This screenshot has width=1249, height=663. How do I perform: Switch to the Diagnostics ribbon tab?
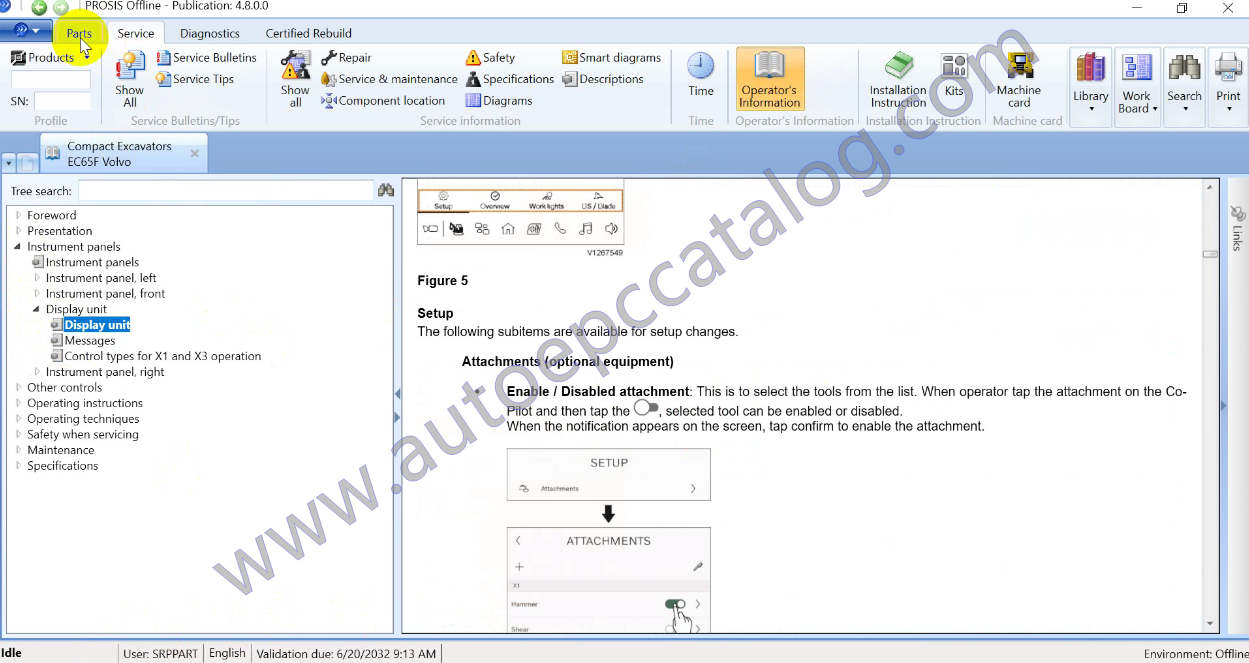click(x=209, y=33)
